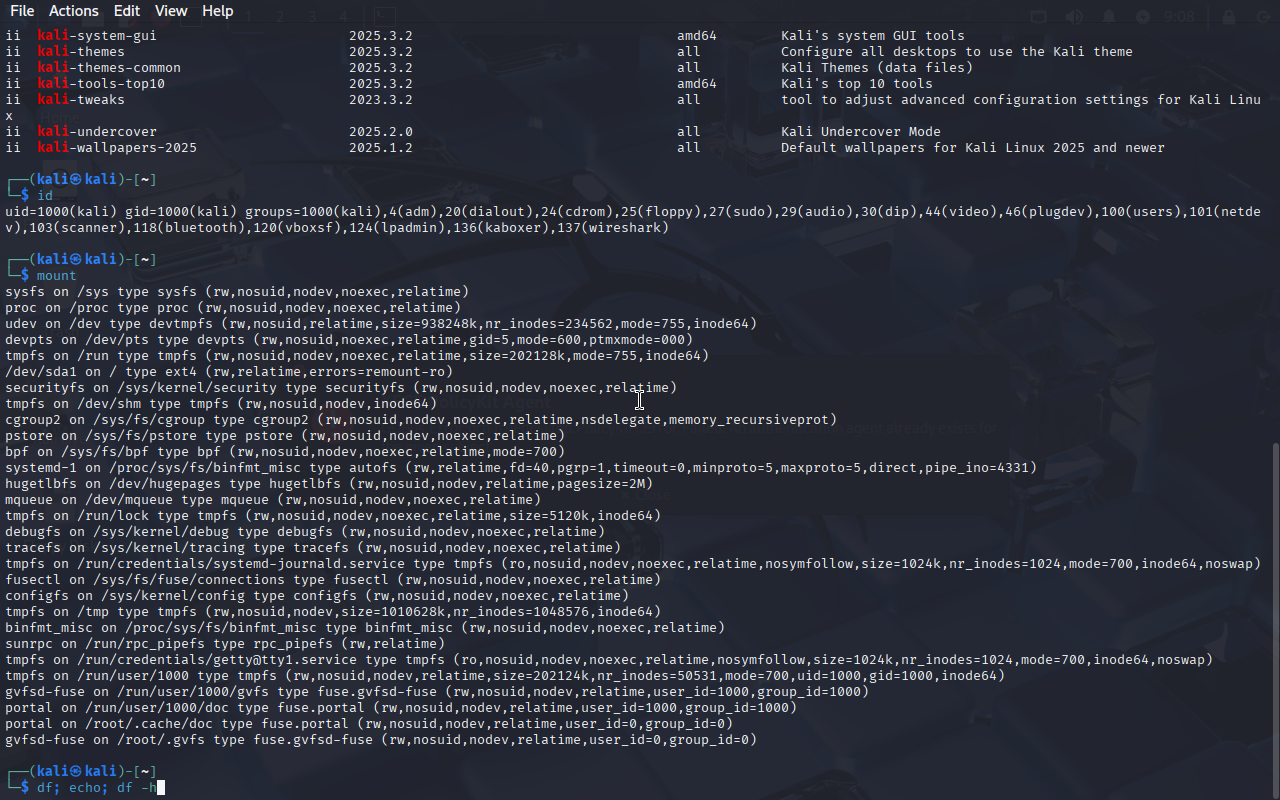This screenshot has width=1280, height=800.
Task: Click the 'sysfs on /sys type sysfs' line
Action: tap(237, 291)
